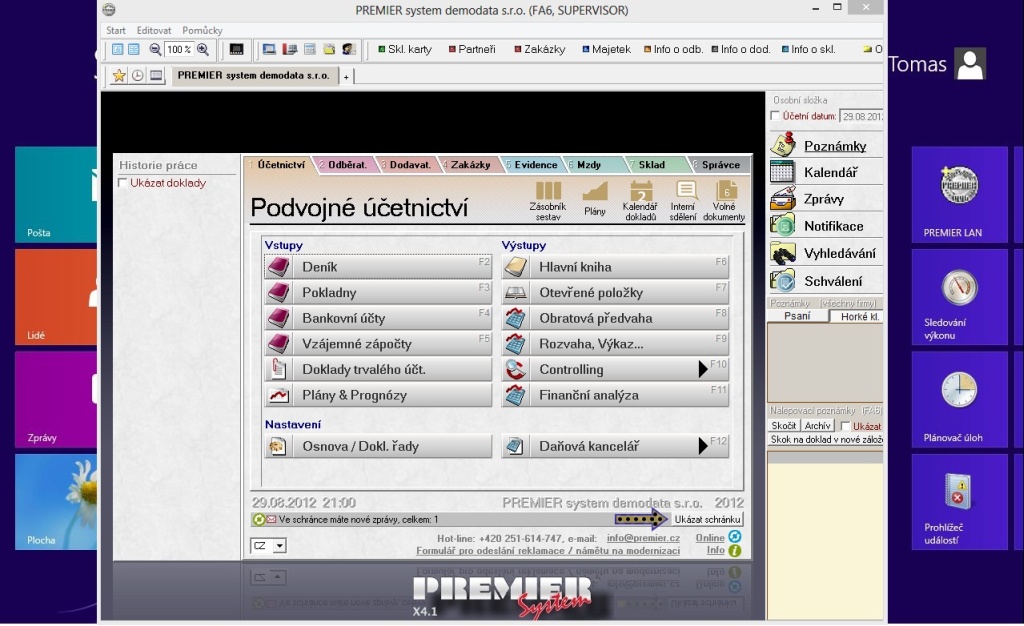Click the person user toolbar icon

pyautogui.click(x=349, y=49)
